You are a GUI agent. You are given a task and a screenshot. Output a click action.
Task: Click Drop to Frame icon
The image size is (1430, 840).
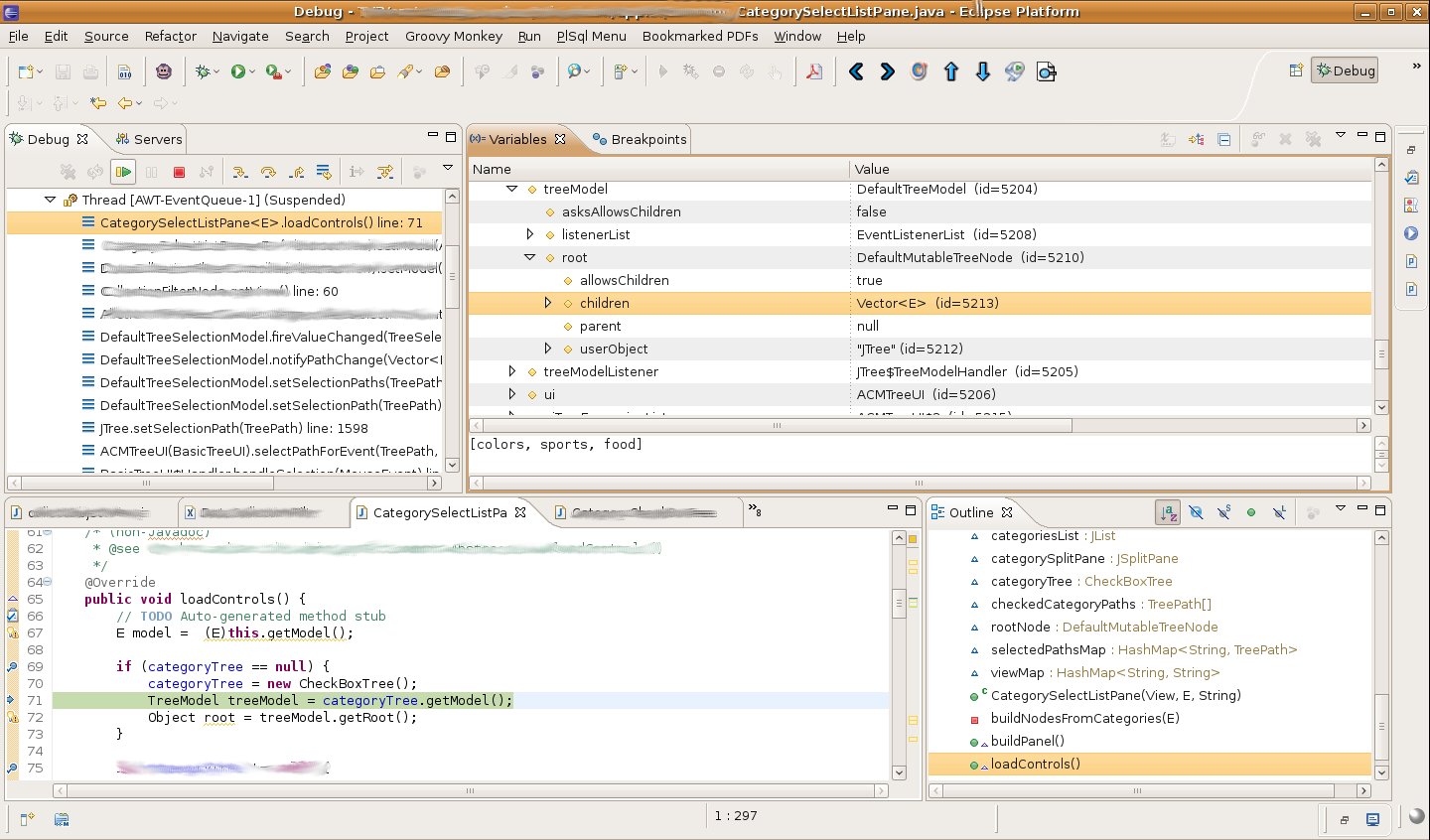324,172
